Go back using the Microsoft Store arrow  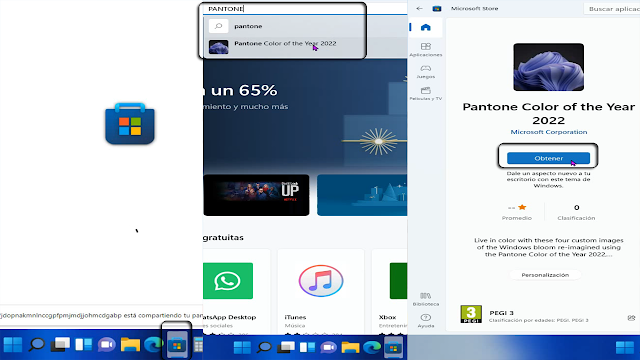(419, 9)
